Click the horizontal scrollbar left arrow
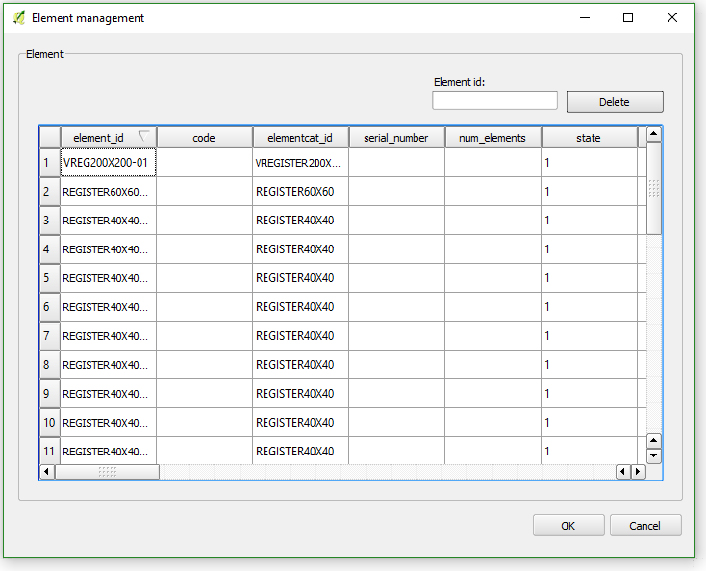Screen dimensions: 706x571 pyautogui.click(x=47, y=472)
